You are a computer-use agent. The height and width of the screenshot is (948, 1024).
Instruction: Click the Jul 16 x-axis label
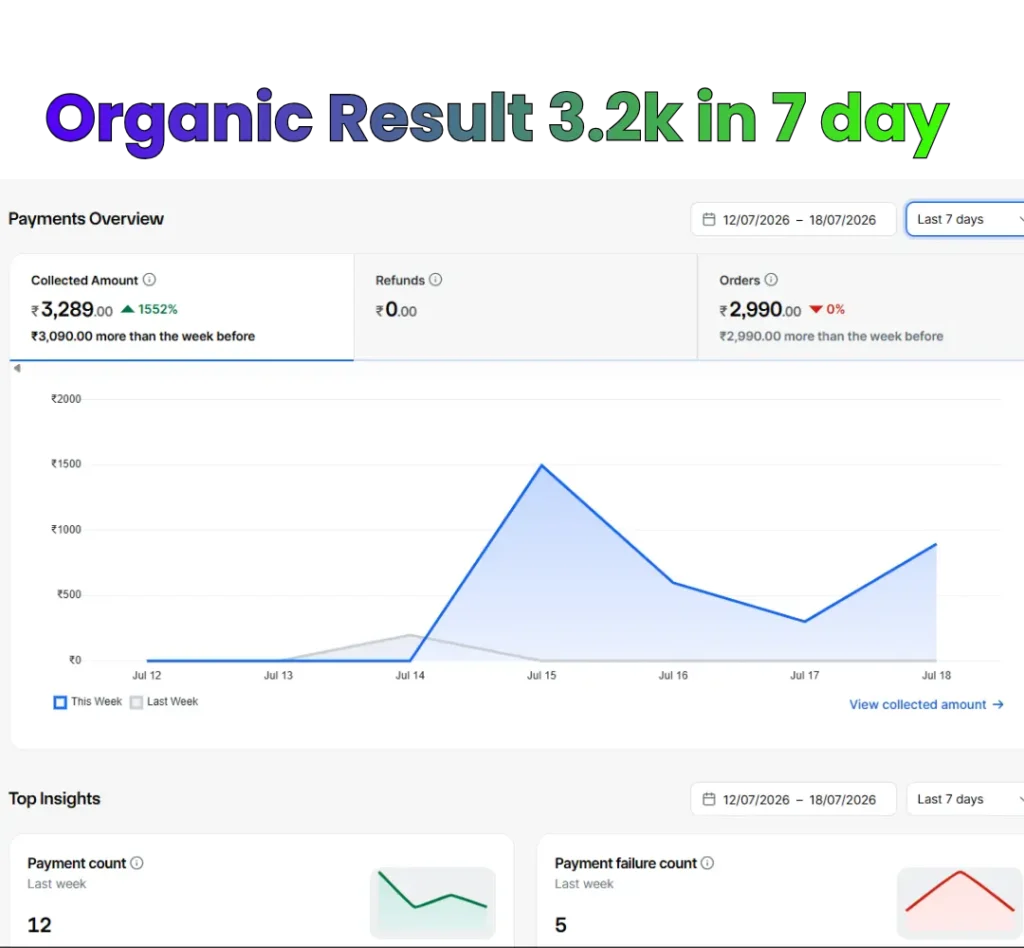[673, 675]
